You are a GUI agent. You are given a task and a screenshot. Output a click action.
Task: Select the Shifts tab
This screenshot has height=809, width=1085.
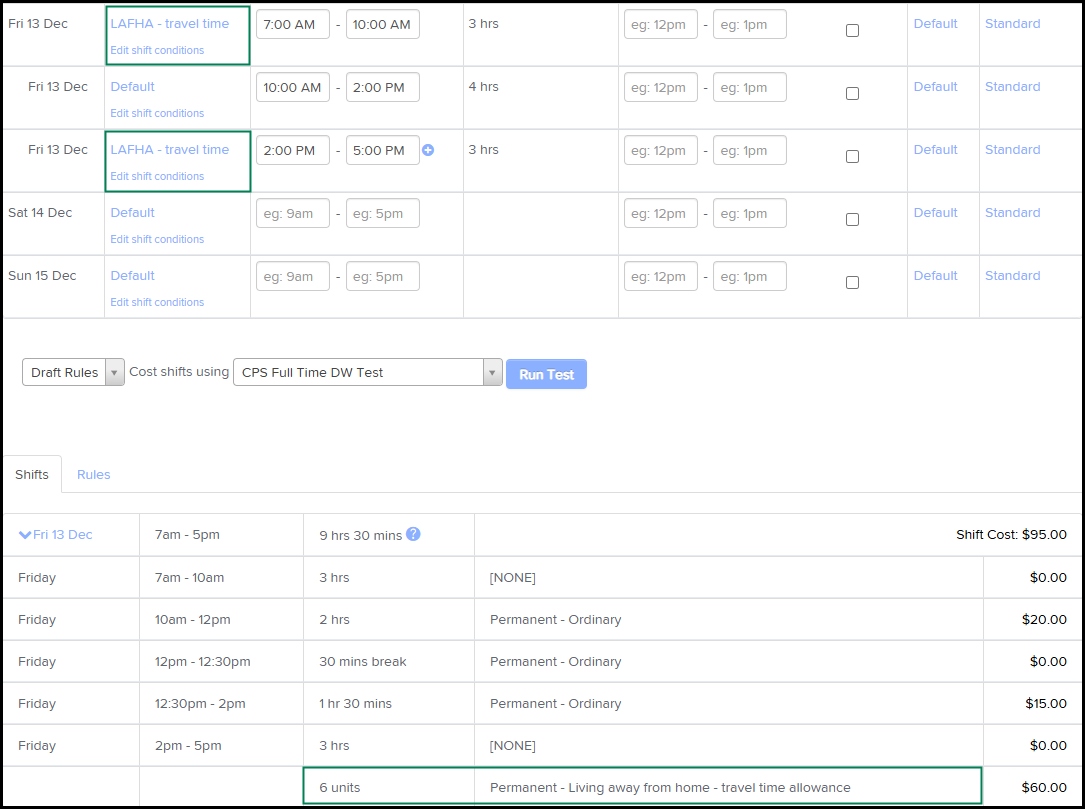(x=32, y=475)
